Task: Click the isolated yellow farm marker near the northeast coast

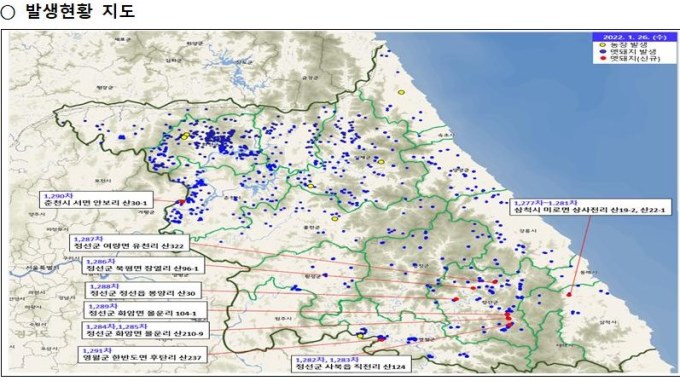Action: [401, 92]
